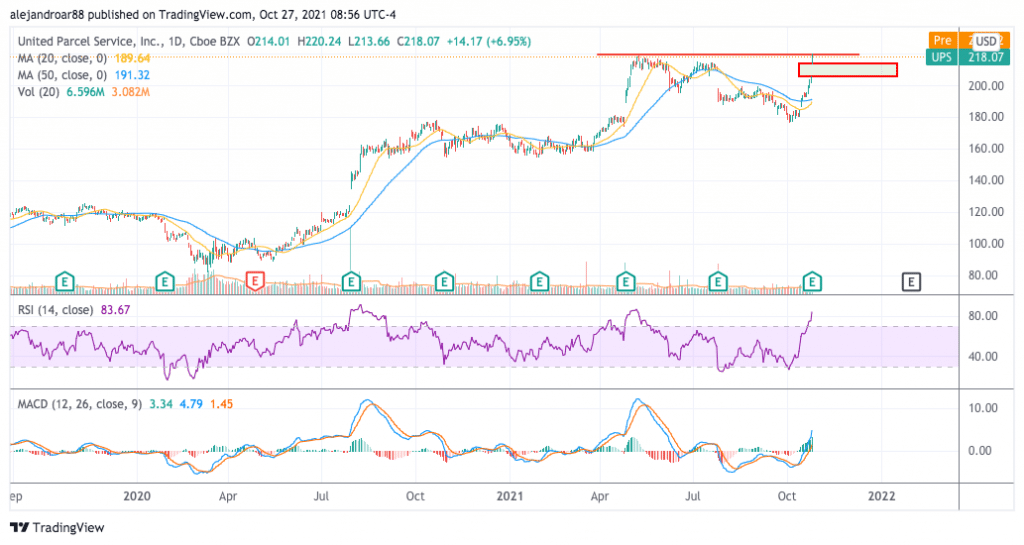Click the MACD histogram value 3.34

(x=161, y=404)
